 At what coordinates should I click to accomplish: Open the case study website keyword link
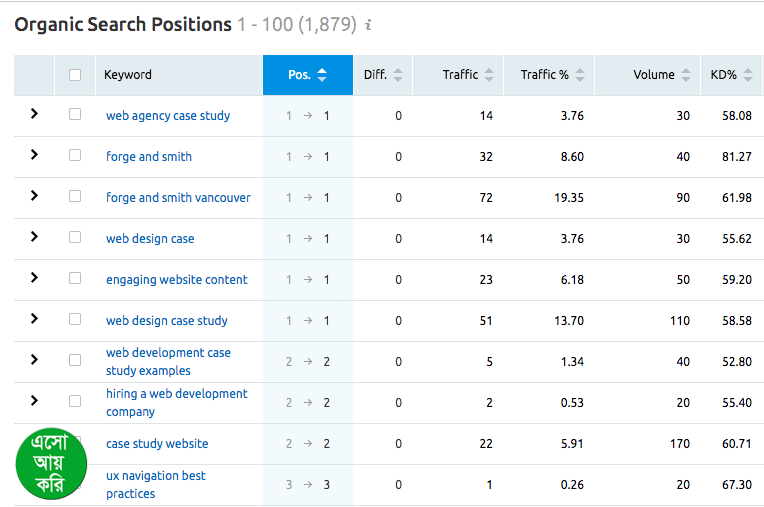(157, 444)
